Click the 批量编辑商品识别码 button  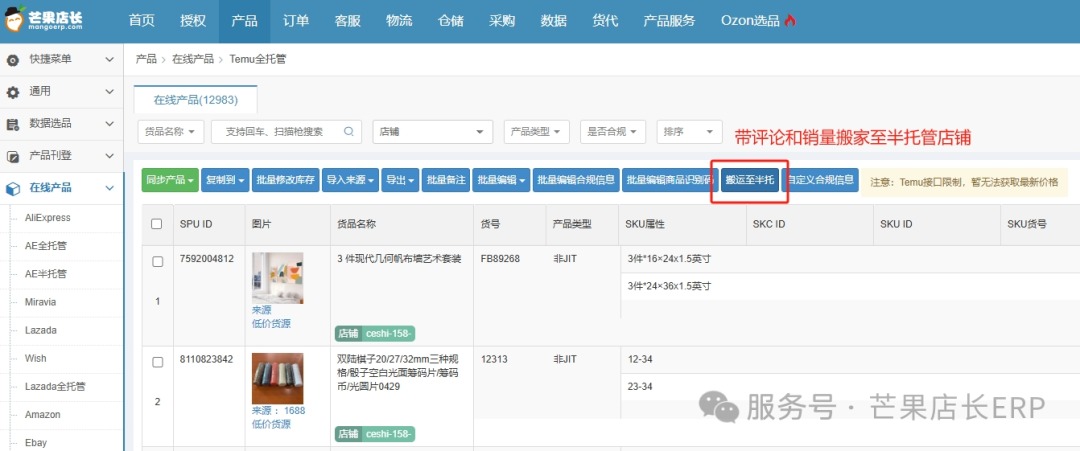[x=670, y=180]
